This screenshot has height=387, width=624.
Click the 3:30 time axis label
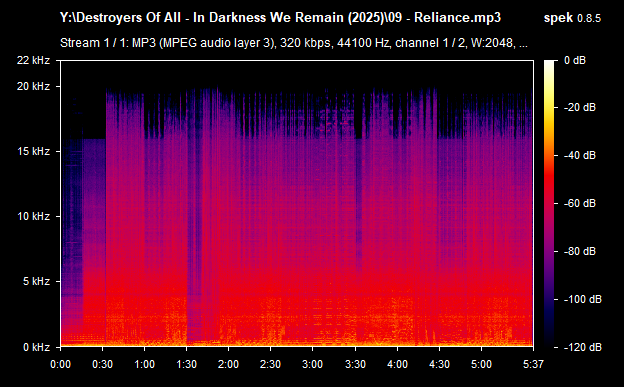pyautogui.click(x=355, y=364)
